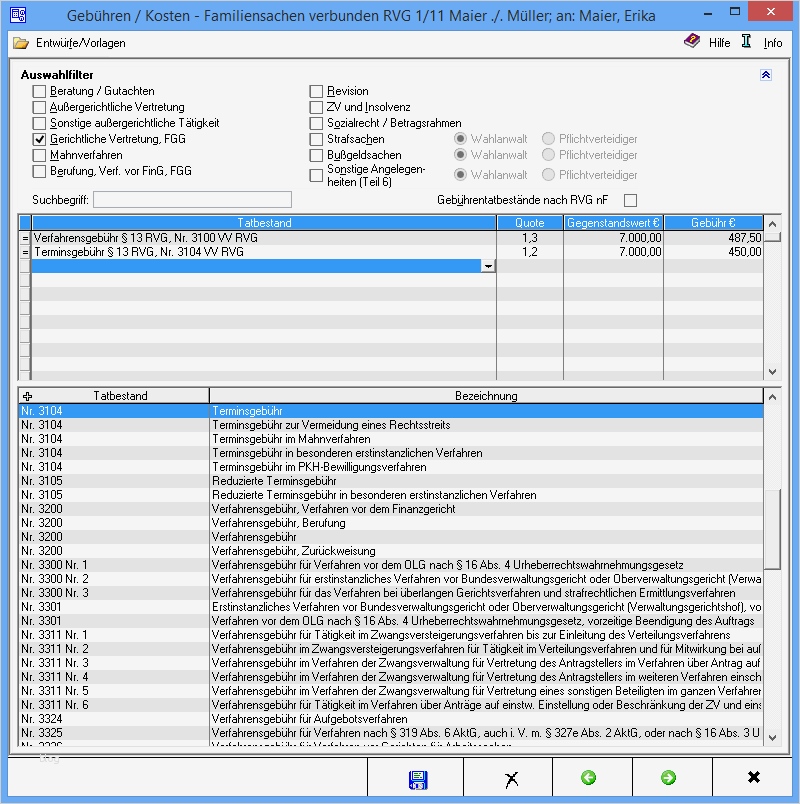Viewport: 800px width, 804px height.
Task: Collapse the Auswahlfilter panel with double-chevron icon
Action: click(766, 75)
